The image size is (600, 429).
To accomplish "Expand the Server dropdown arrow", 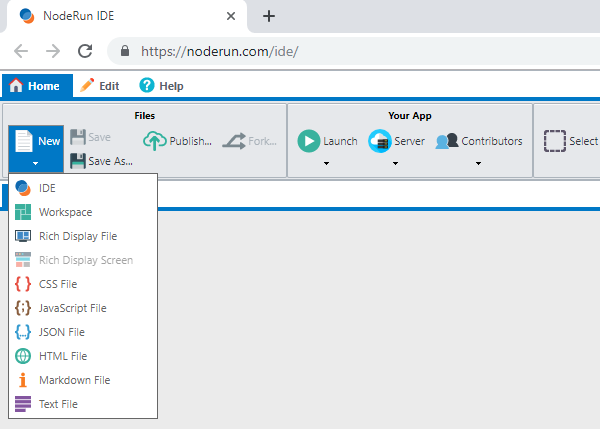I will tap(396, 163).
